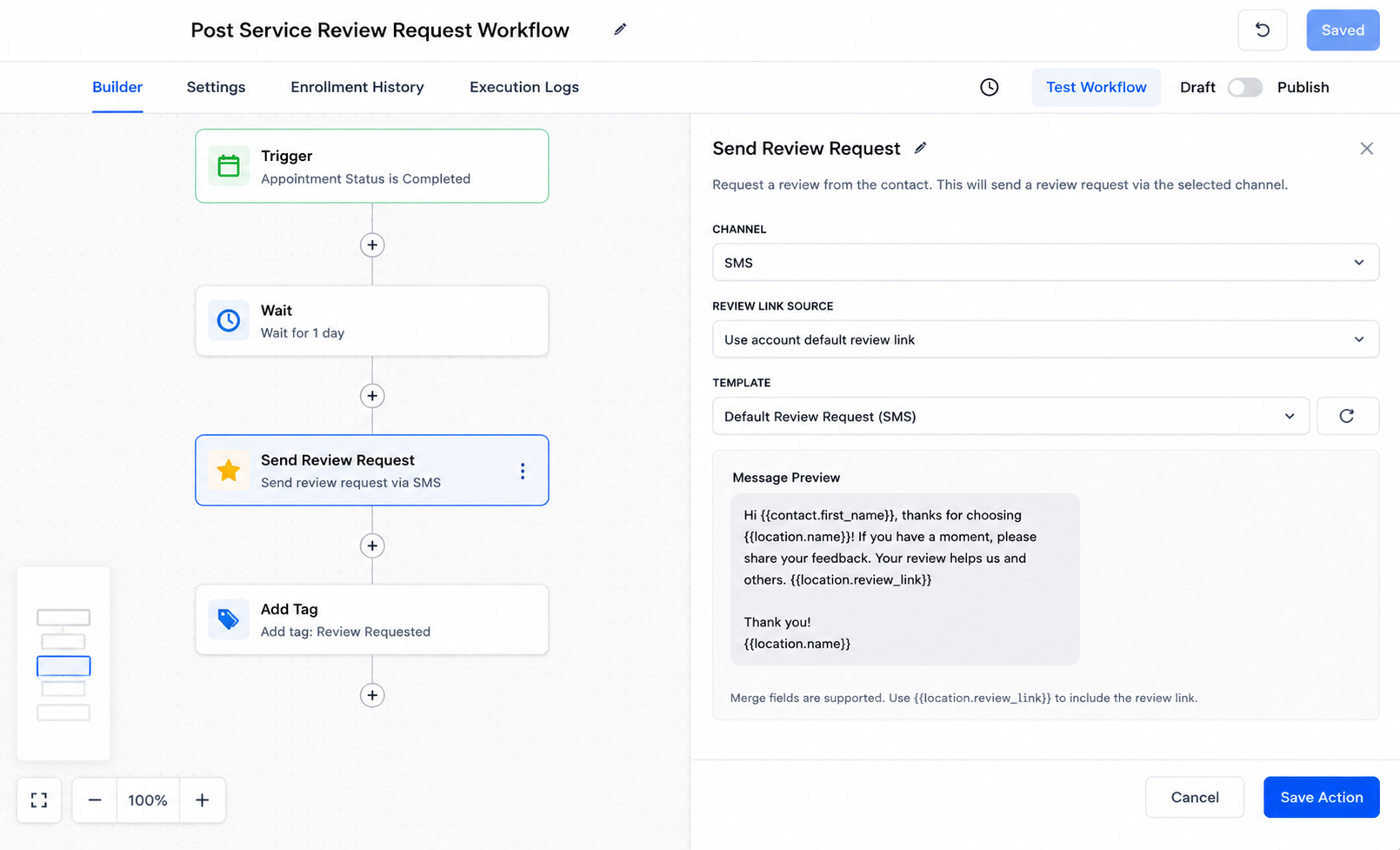Open the Template dropdown
This screenshot has width=1400, height=850.
[1010, 416]
